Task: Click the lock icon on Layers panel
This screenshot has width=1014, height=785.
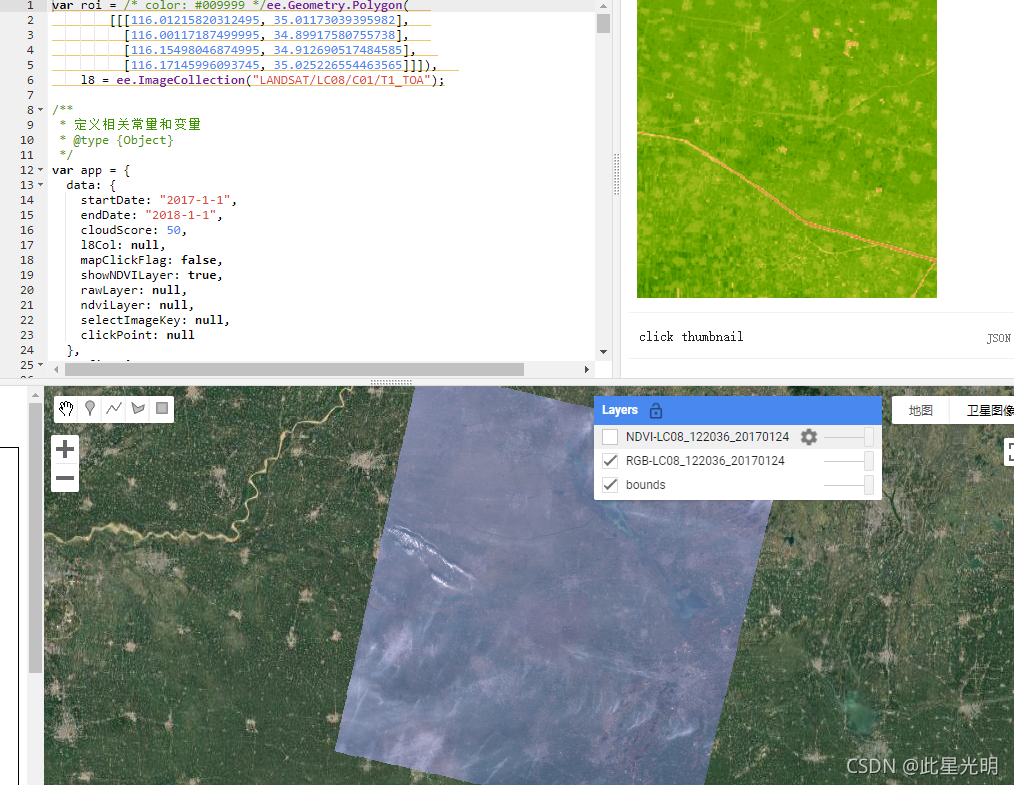Action: 655,409
